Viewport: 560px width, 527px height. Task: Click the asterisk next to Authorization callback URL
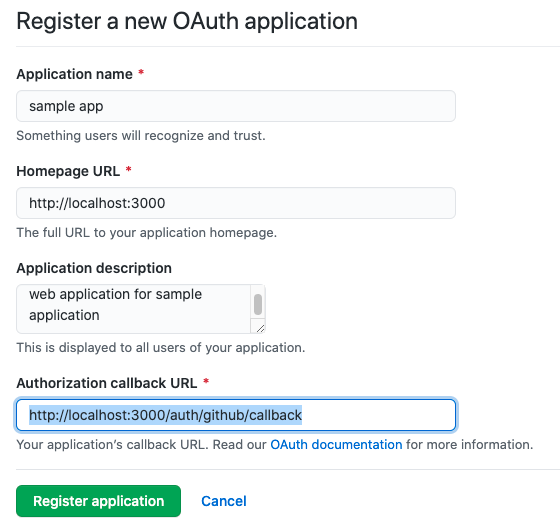(x=206, y=382)
